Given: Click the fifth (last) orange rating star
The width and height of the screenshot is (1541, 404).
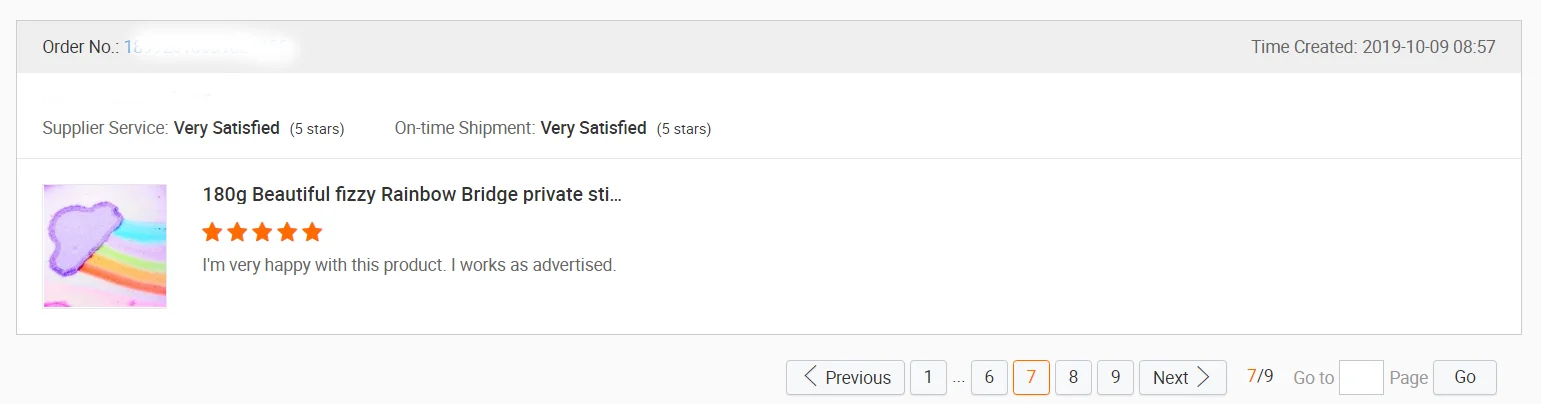Looking at the screenshot, I should click(312, 233).
